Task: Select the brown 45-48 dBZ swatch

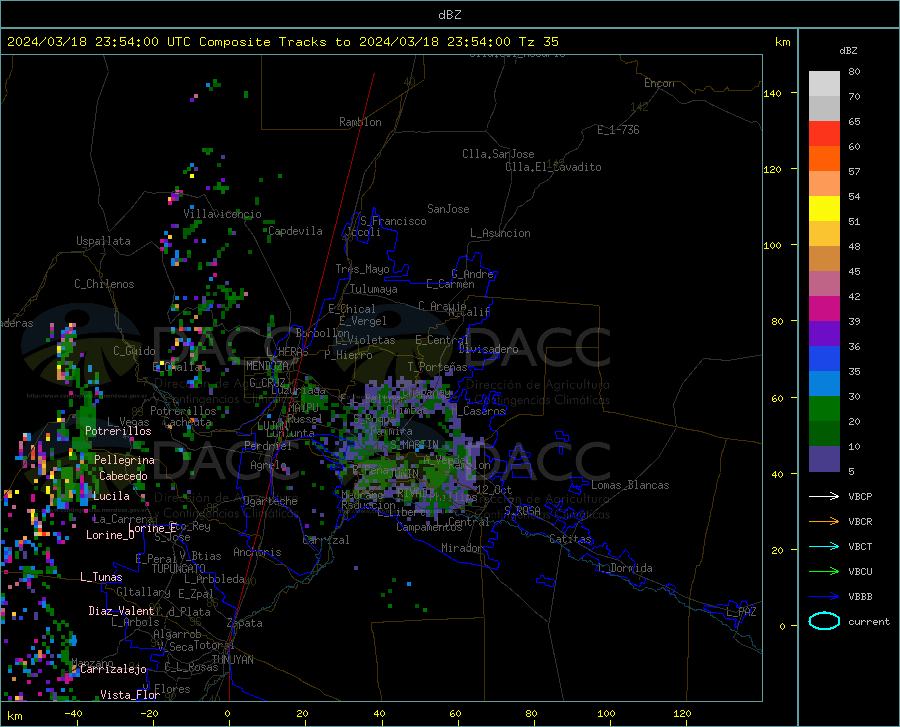Action: (x=824, y=259)
